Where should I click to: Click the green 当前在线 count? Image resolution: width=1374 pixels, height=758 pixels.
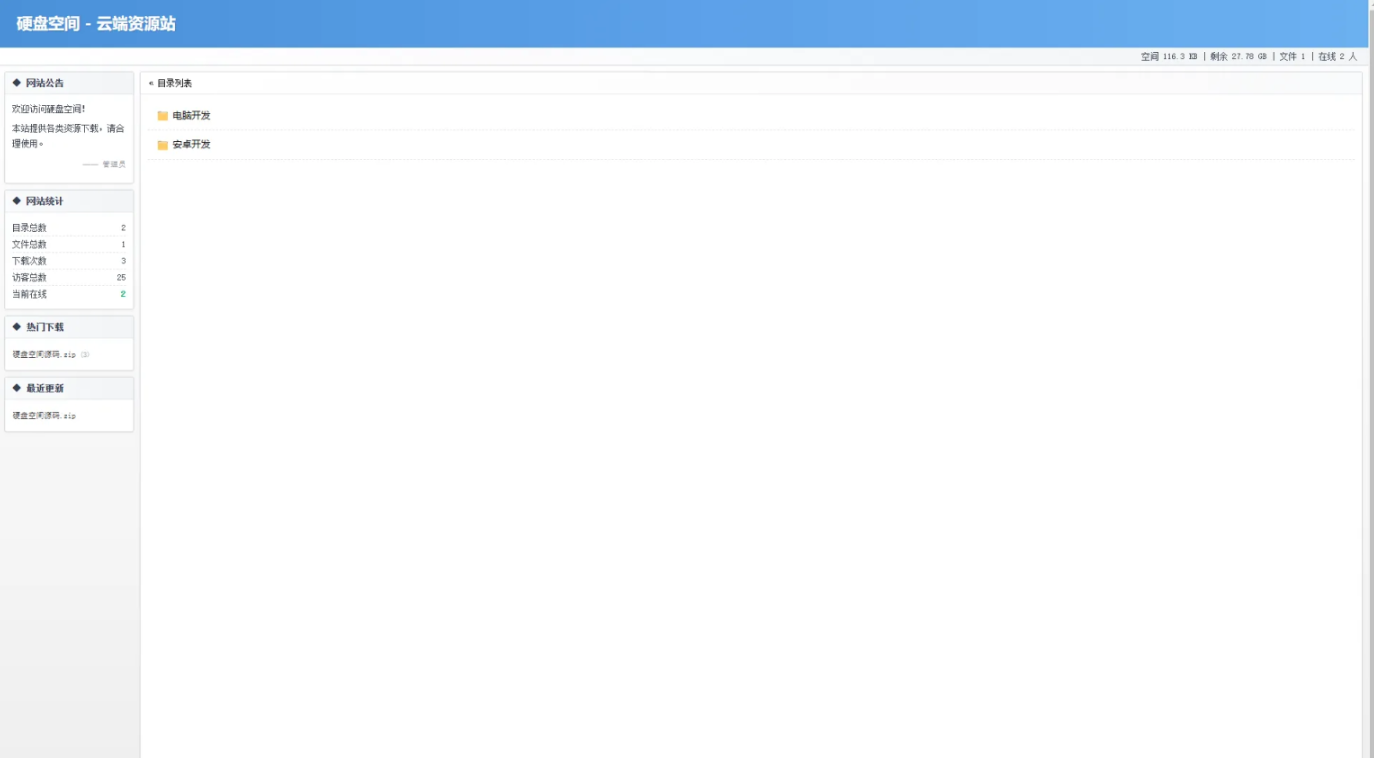123,294
